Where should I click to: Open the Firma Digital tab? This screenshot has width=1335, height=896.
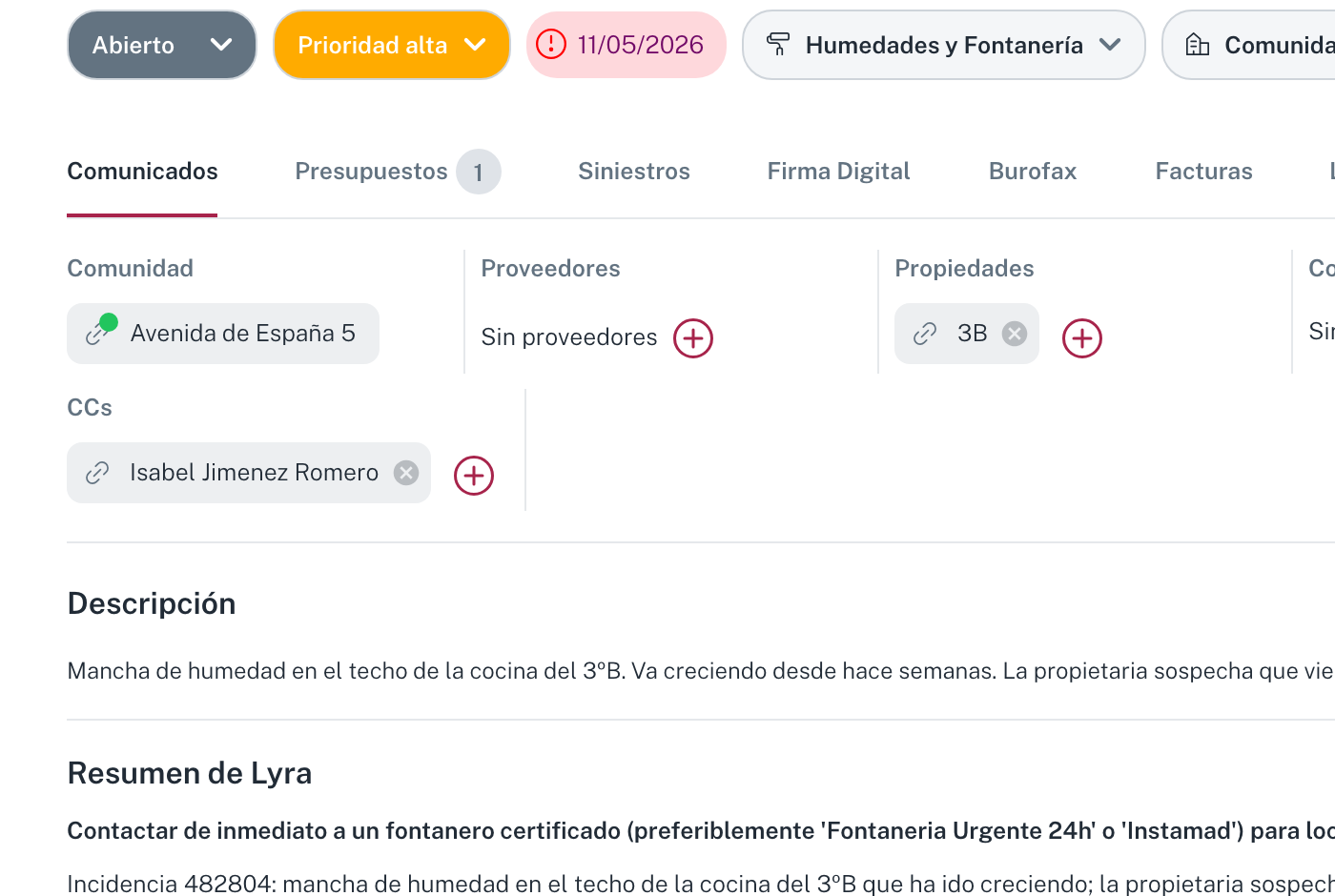click(838, 172)
